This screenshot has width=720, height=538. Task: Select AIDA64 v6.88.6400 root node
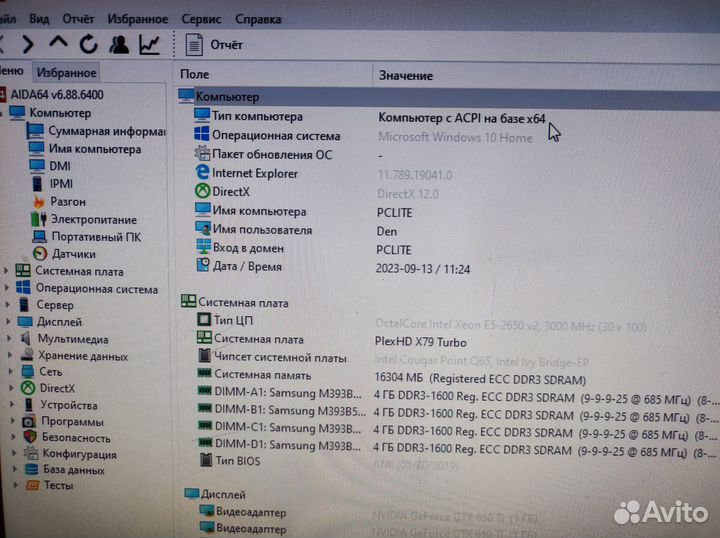point(57,95)
